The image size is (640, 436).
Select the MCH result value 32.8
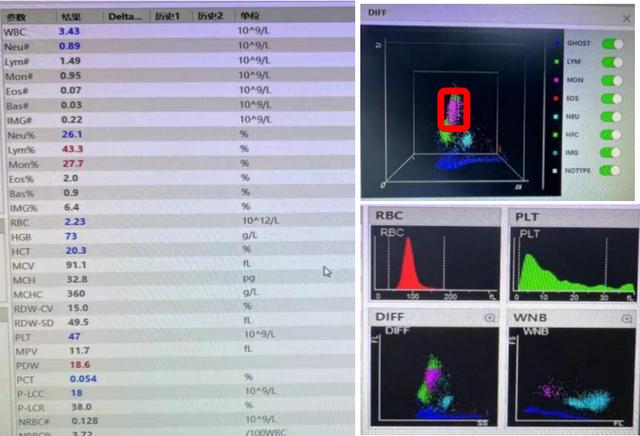click(77, 280)
